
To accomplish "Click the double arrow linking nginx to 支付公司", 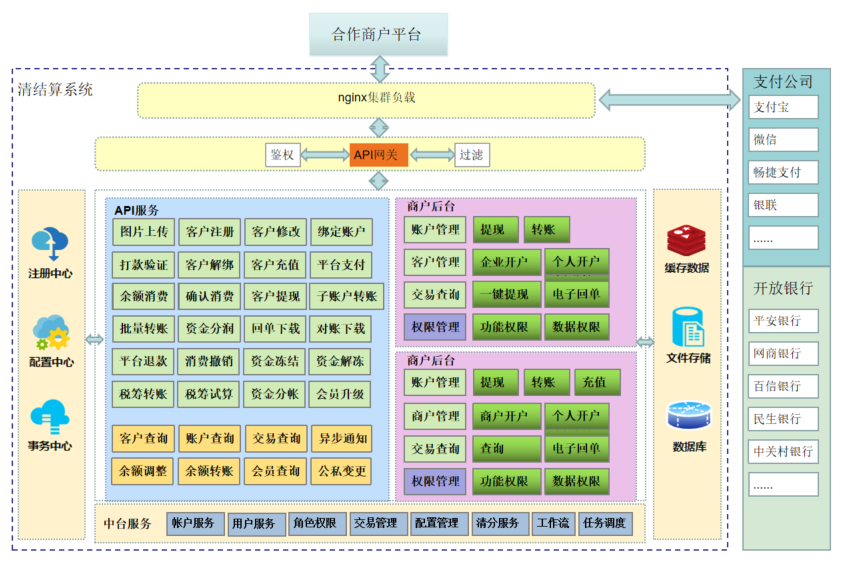I will pyautogui.click(x=669, y=100).
